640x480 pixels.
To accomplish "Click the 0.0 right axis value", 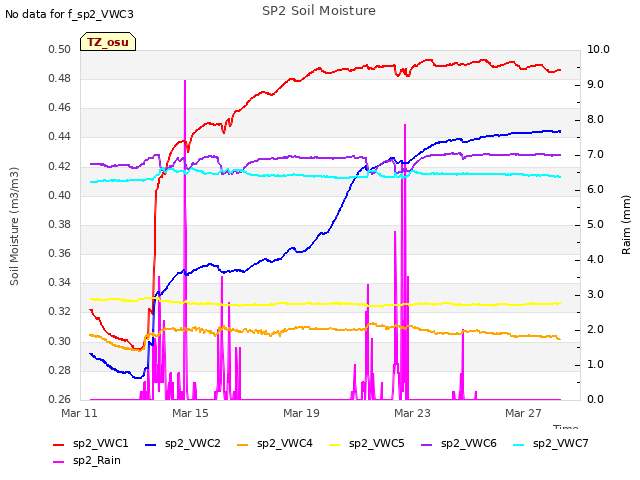I will tap(596, 400).
